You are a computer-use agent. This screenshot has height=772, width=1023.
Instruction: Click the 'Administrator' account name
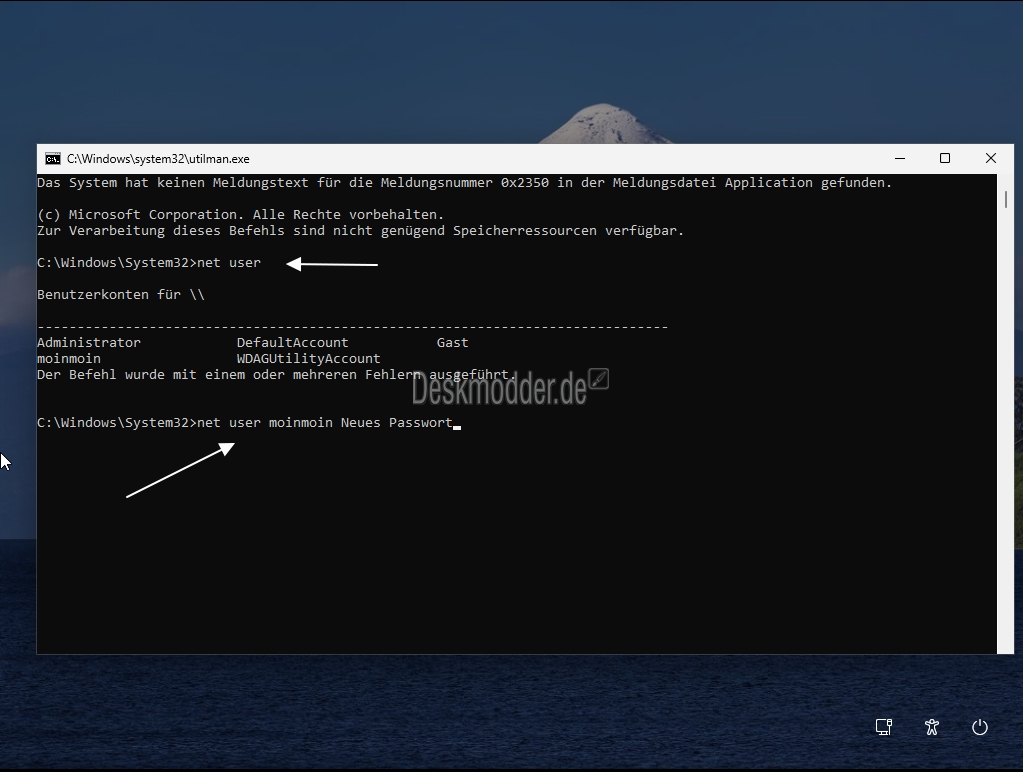(x=89, y=343)
